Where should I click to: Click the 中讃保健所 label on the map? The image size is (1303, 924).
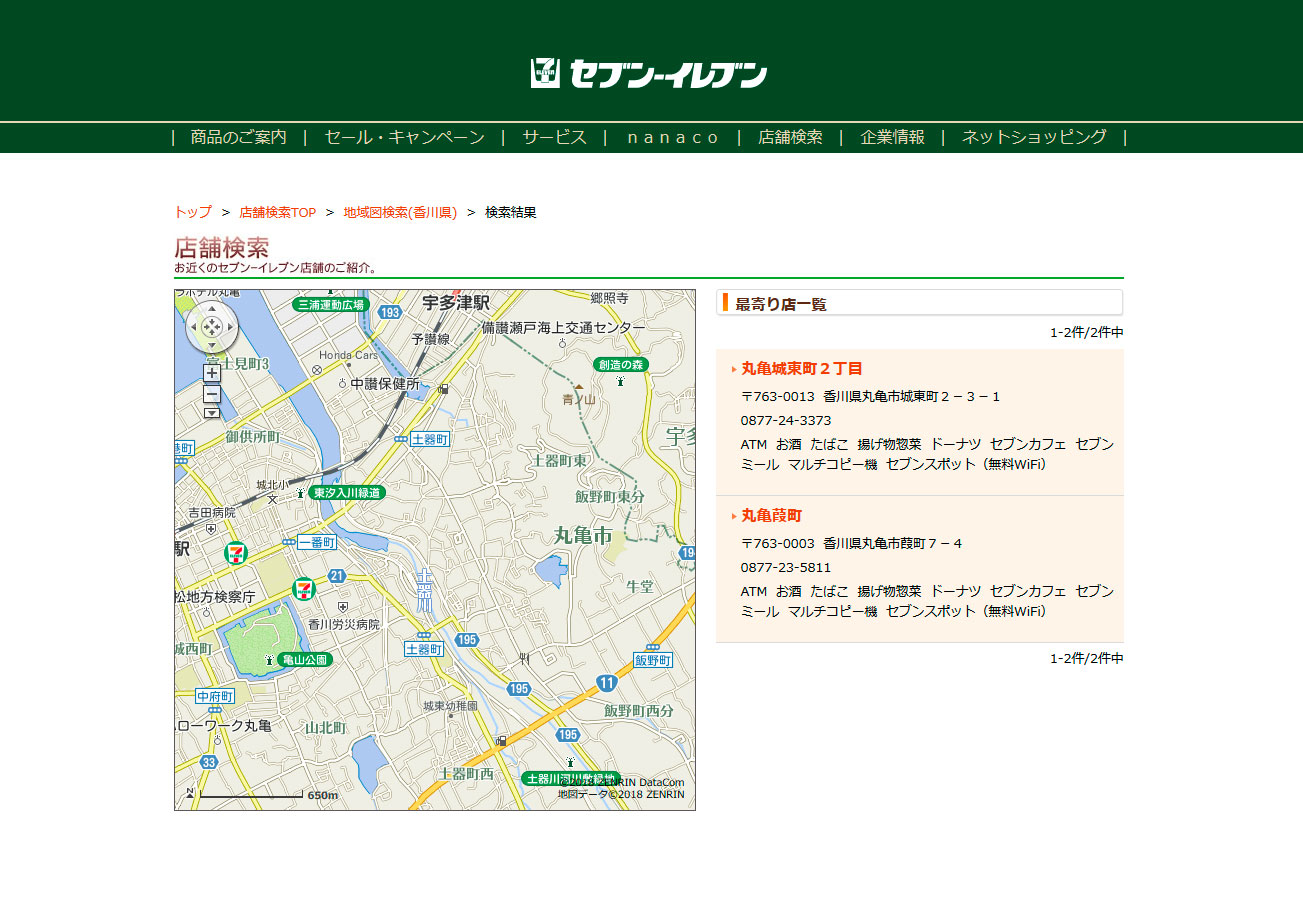pyautogui.click(x=385, y=383)
